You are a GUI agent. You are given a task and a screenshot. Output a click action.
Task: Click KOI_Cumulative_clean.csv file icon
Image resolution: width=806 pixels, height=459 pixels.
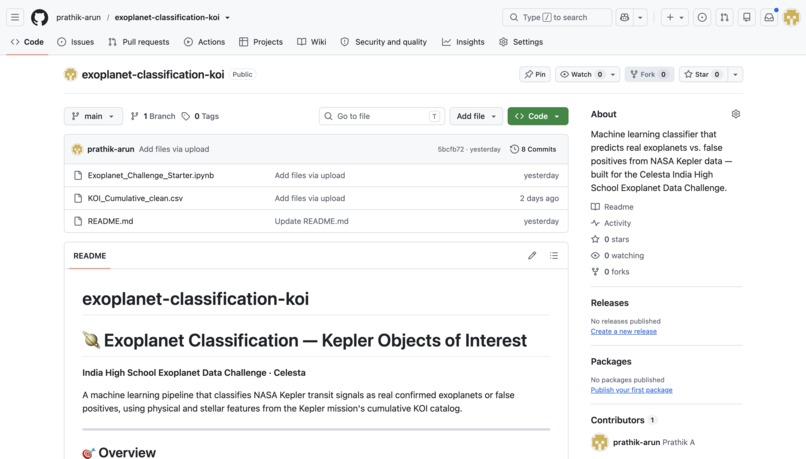point(78,198)
